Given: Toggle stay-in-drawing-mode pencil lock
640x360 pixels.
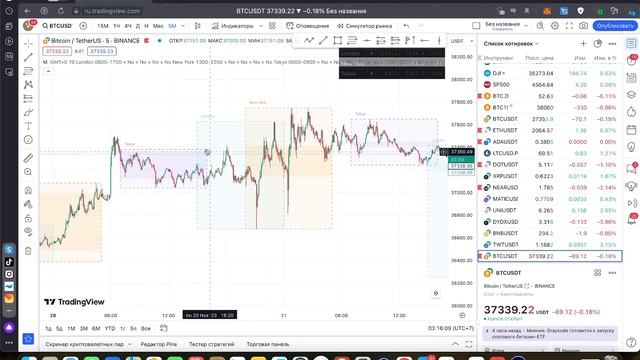Looking at the screenshot, I should click(28, 204).
